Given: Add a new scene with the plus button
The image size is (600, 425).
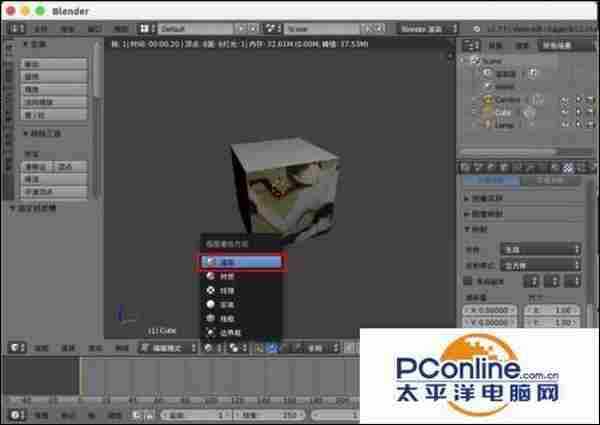Looking at the screenshot, I should coord(369,29).
